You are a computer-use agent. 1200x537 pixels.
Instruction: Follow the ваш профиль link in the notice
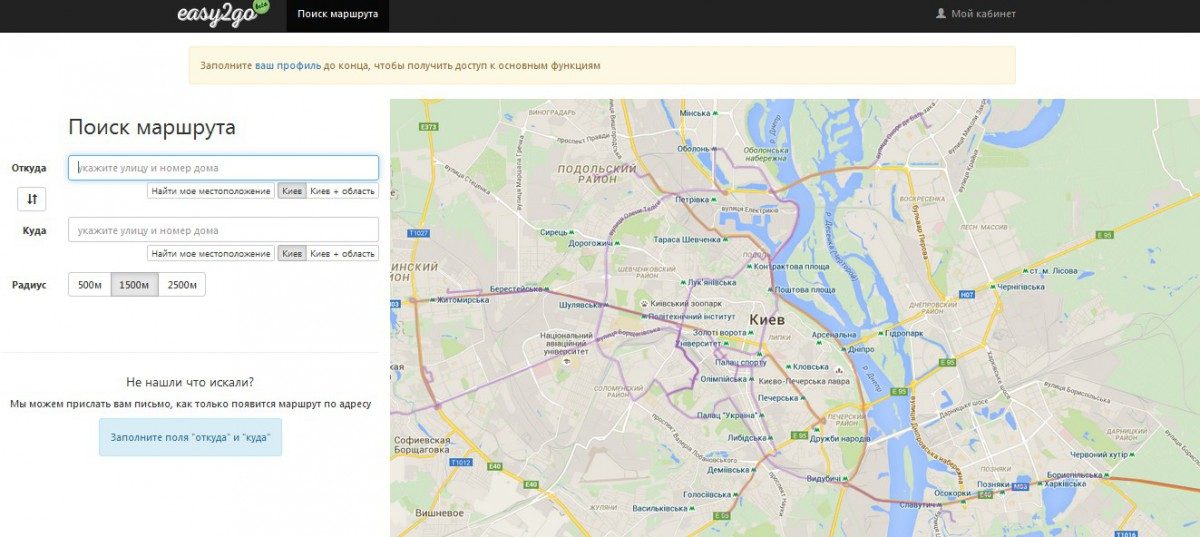(287, 66)
